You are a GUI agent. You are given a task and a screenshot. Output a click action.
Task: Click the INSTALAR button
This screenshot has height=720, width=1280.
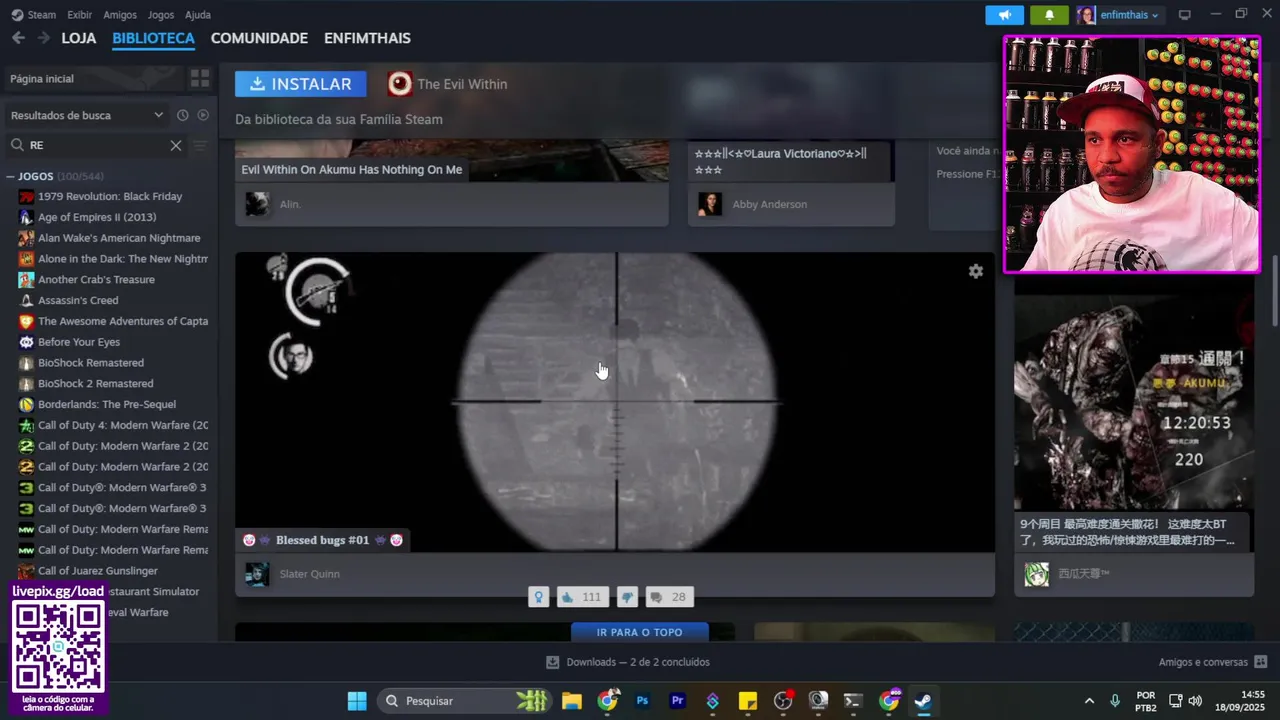301,84
